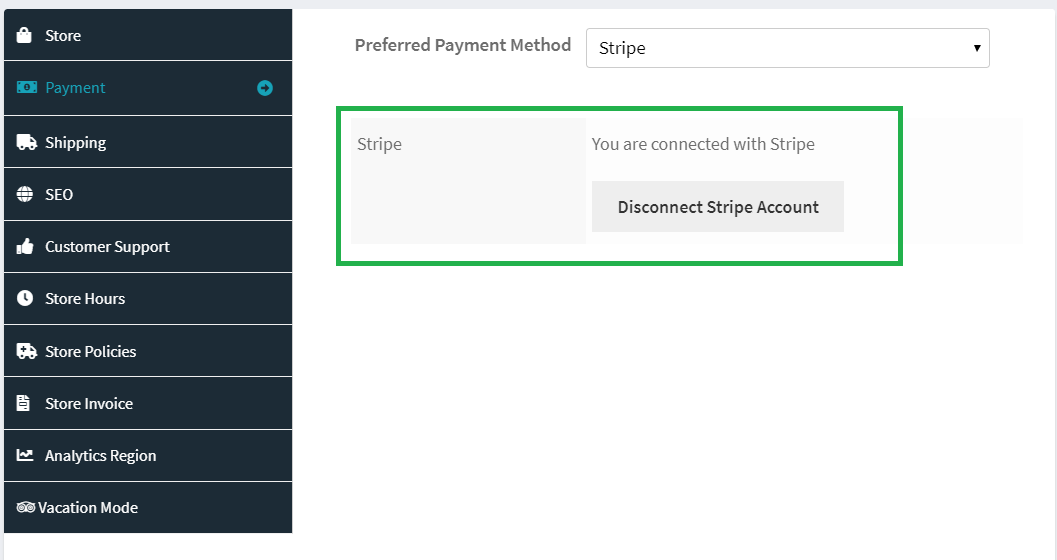Click the Store Invoice document icon
Screen dimensions: 1057x560
pyautogui.click(x=24, y=404)
